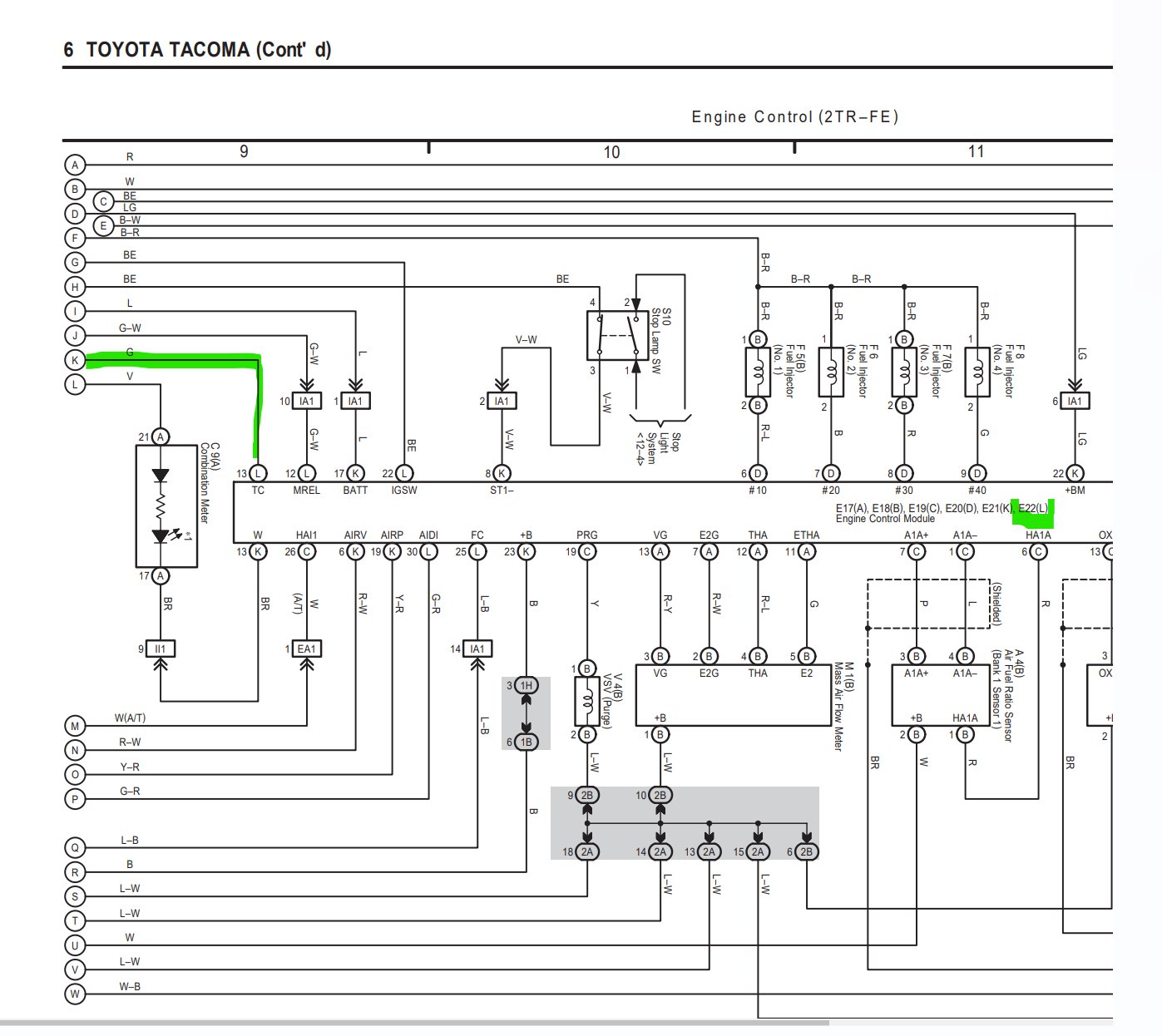
Task: Click the '(Shielded)' annotation
Action: pos(996,604)
